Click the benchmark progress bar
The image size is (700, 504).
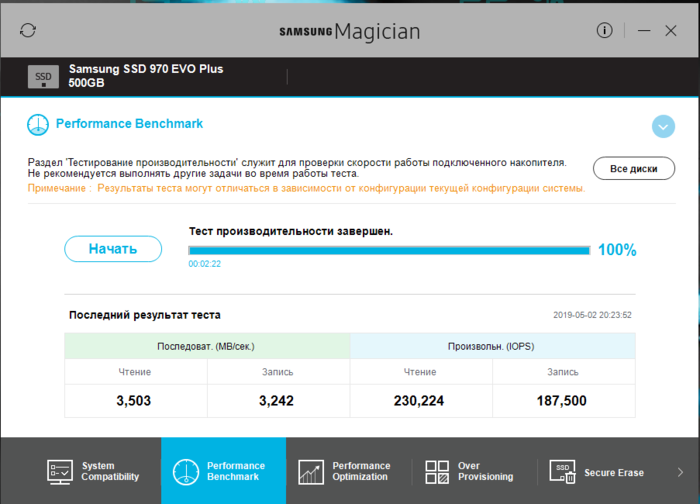[389, 250]
